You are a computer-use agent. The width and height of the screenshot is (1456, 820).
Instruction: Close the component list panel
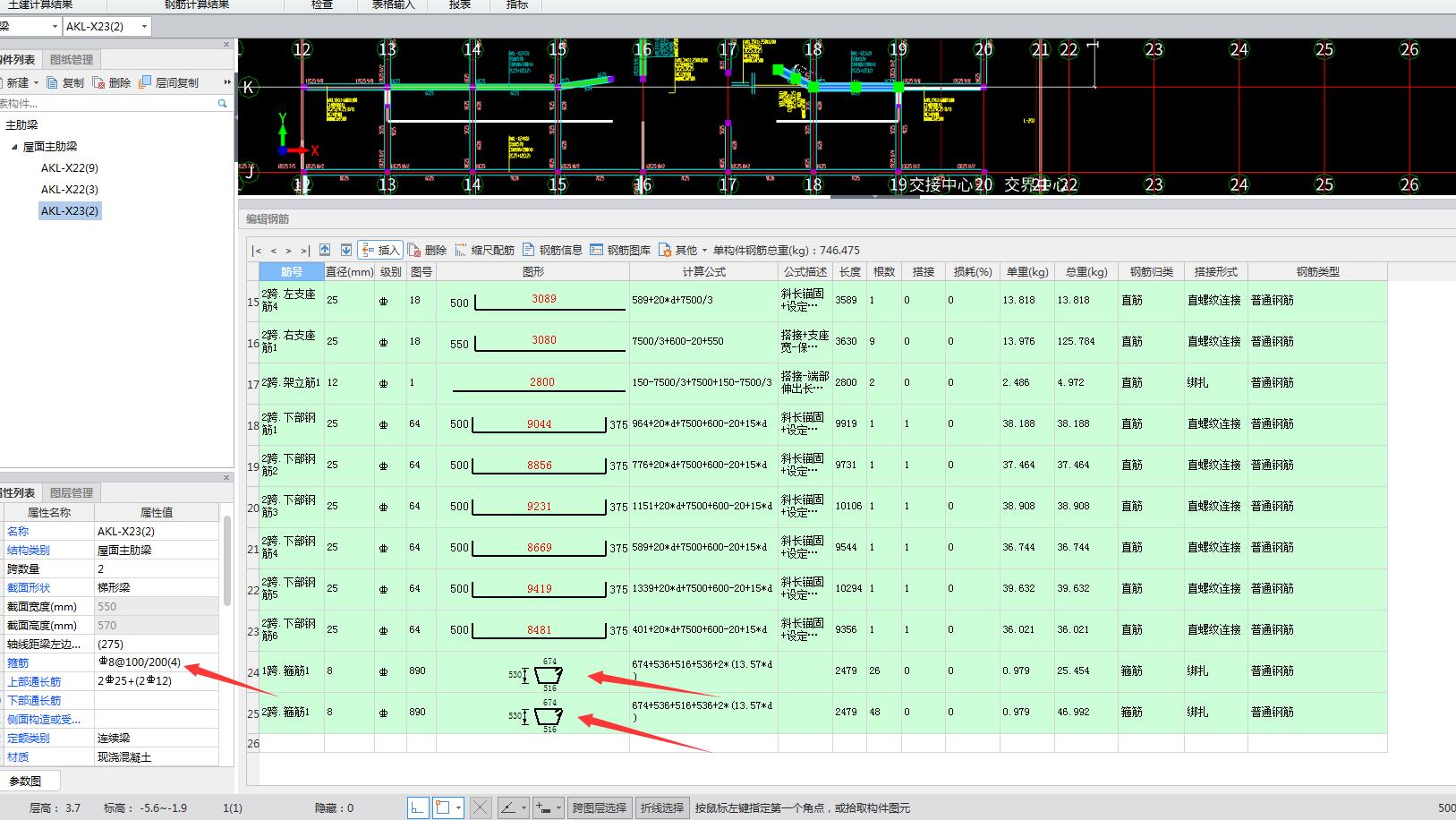pyautogui.click(x=226, y=44)
